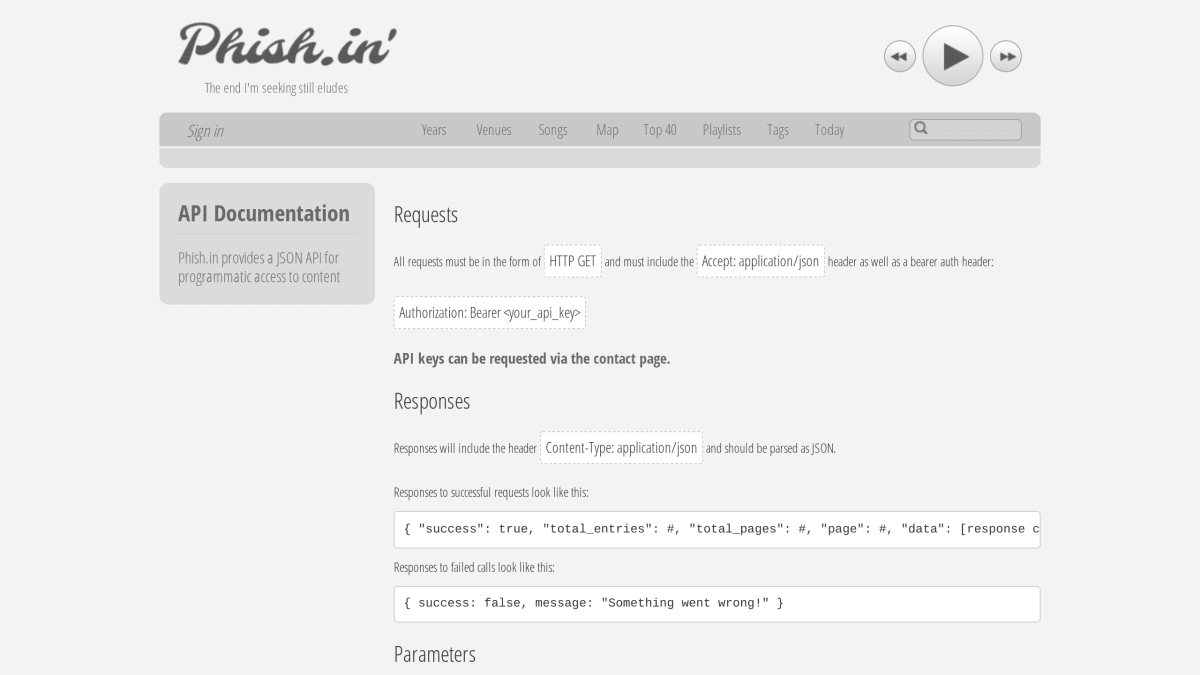Click the sidebar JSON API description text
The width and height of the screenshot is (1200, 675).
pos(259,267)
